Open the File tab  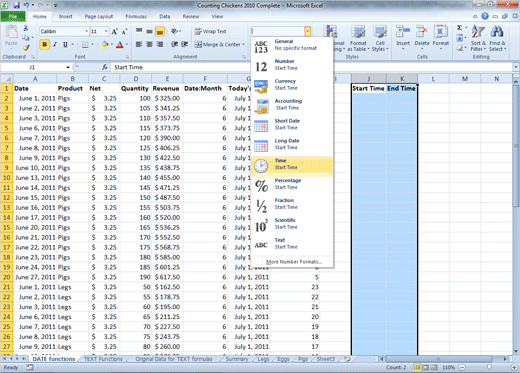click(x=13, y=16)
